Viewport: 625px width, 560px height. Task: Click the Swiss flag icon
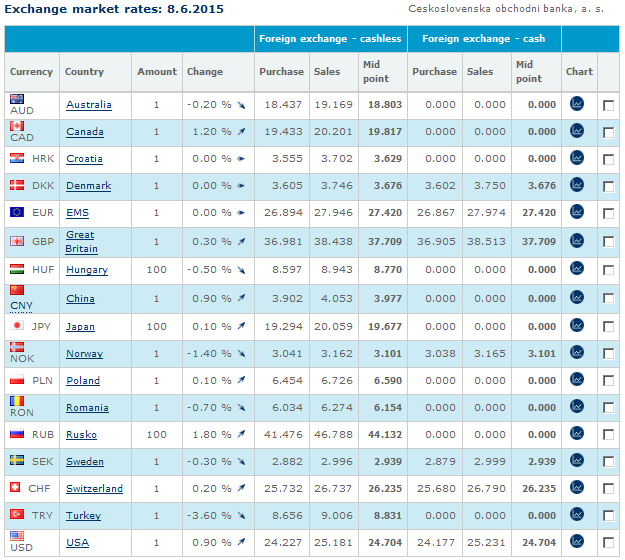pyautogui.click(x=15, y=487)
